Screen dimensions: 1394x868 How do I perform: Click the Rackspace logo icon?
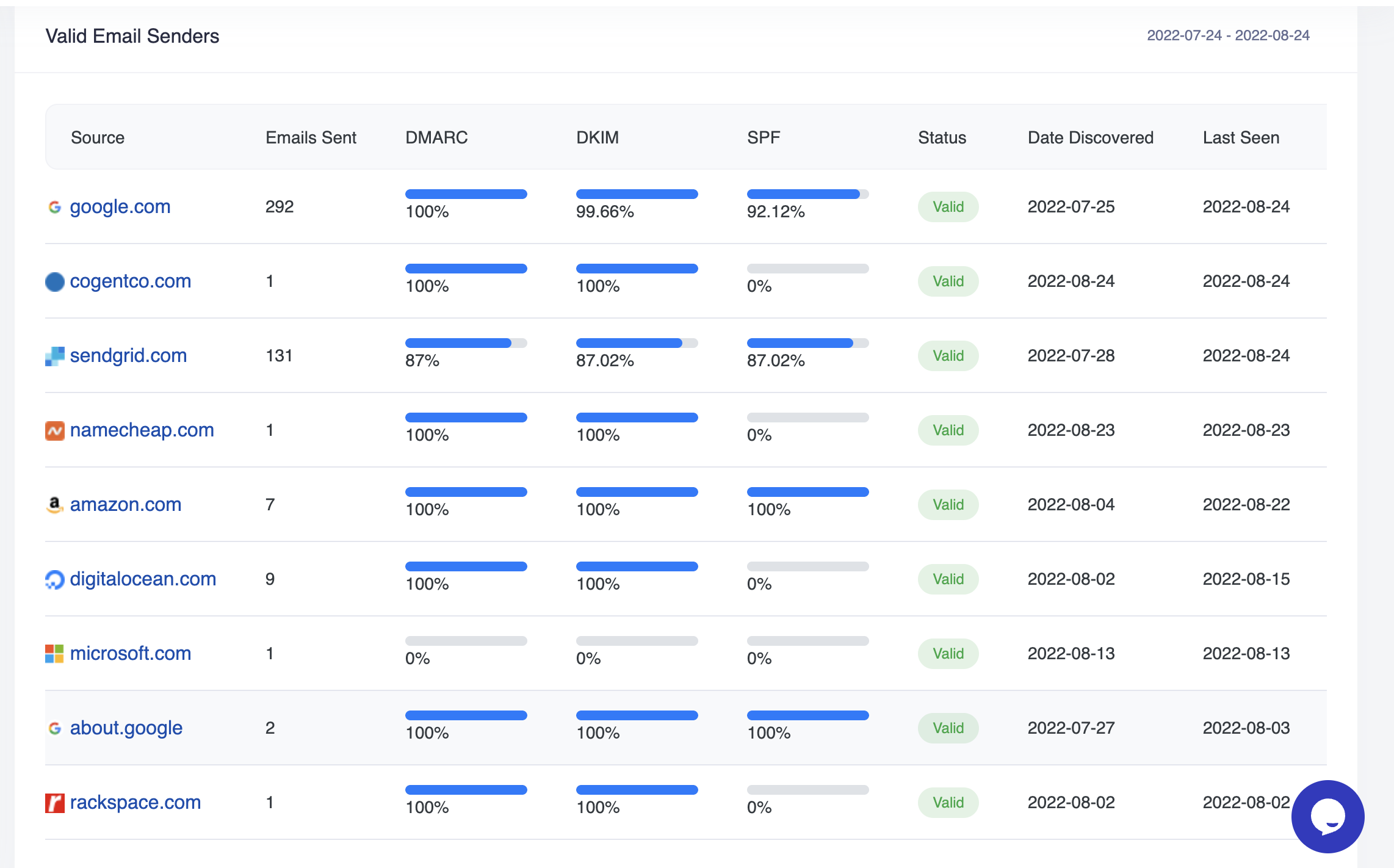click(55, 803)
